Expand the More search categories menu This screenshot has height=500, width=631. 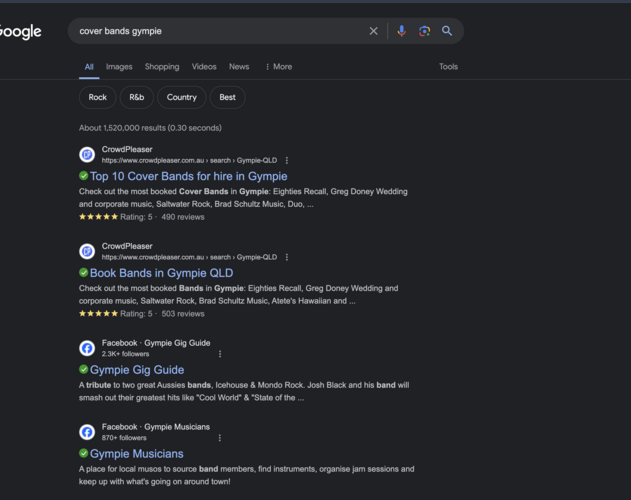[278, 67]
